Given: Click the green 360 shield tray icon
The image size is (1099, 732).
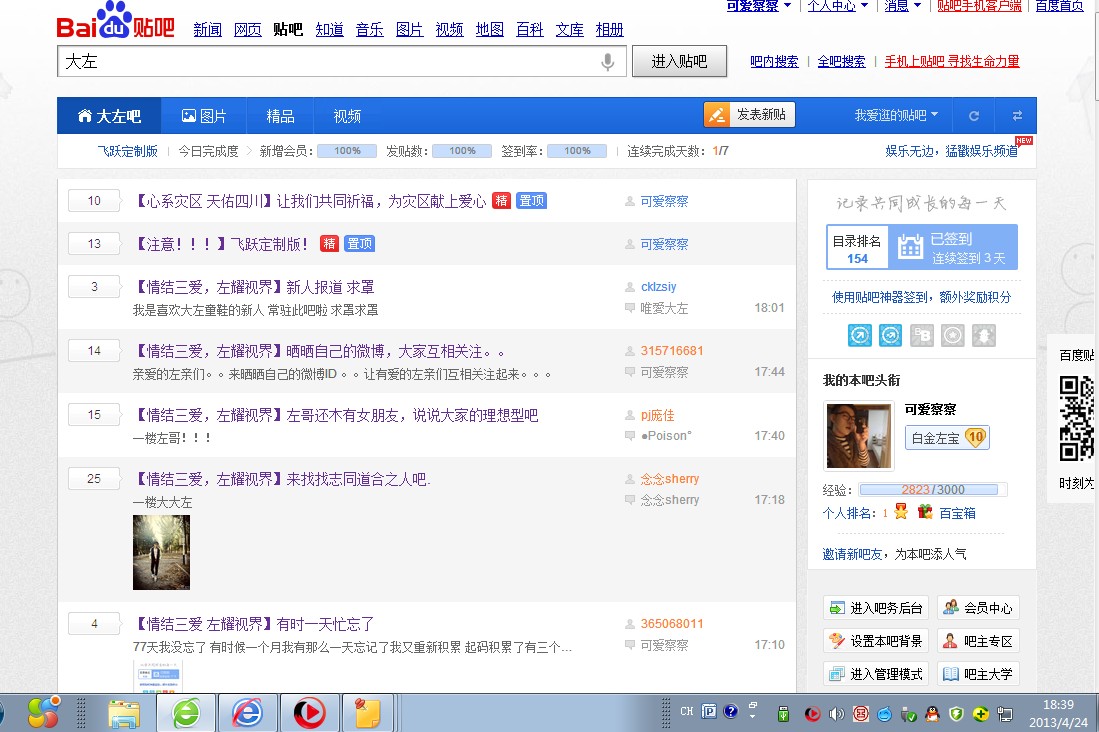Looking at the screenshot, I should coord(956,714).
